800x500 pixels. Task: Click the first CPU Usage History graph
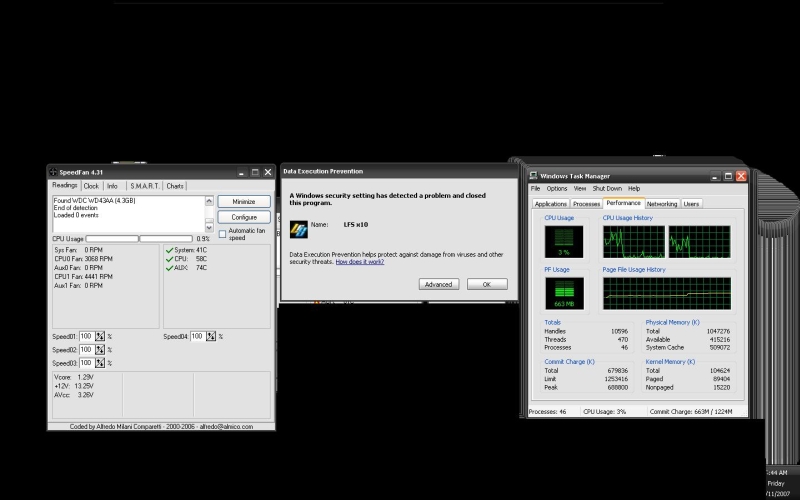(634, 242)
